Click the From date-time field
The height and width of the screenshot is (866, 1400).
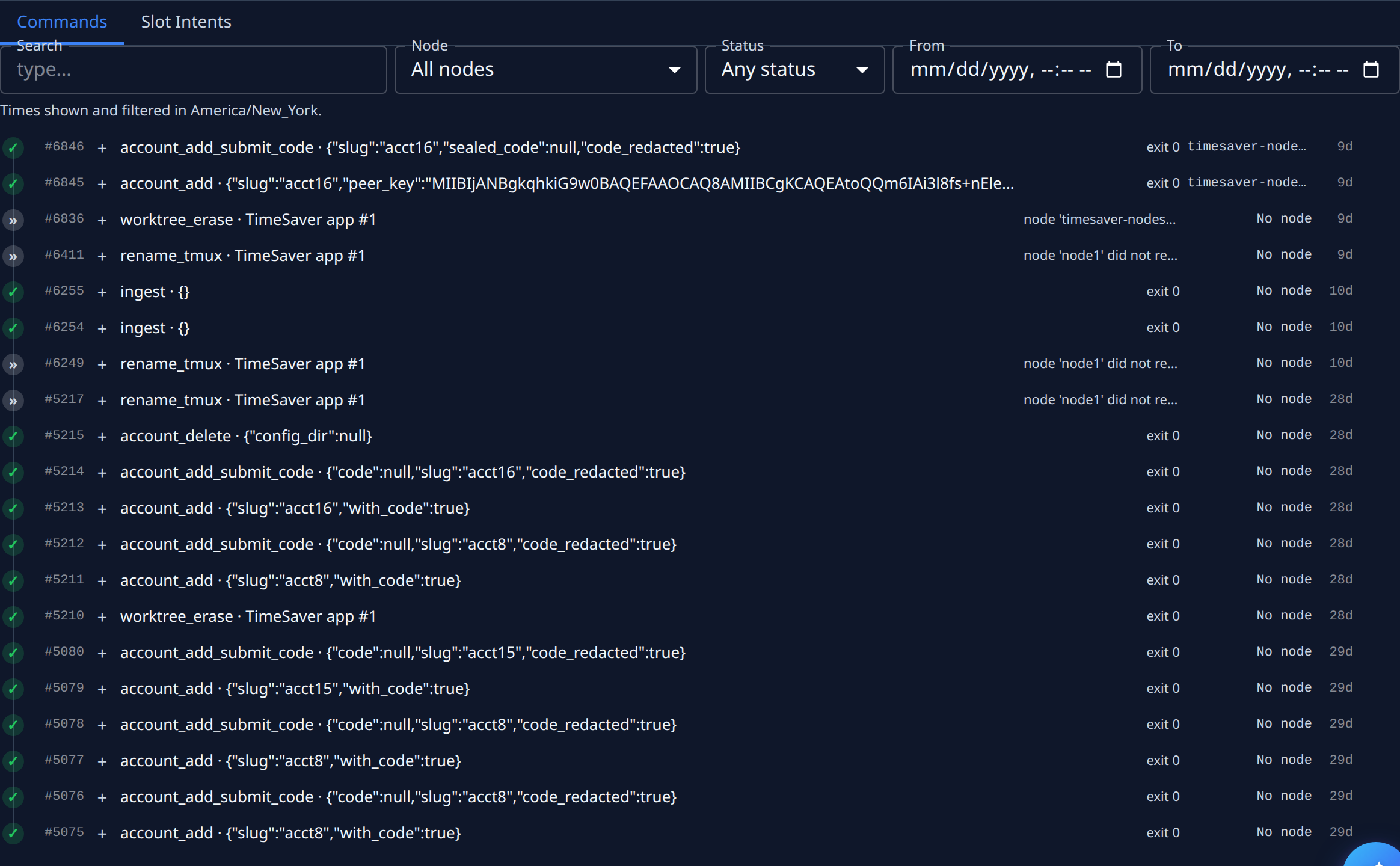click(x=1017, y=70)
